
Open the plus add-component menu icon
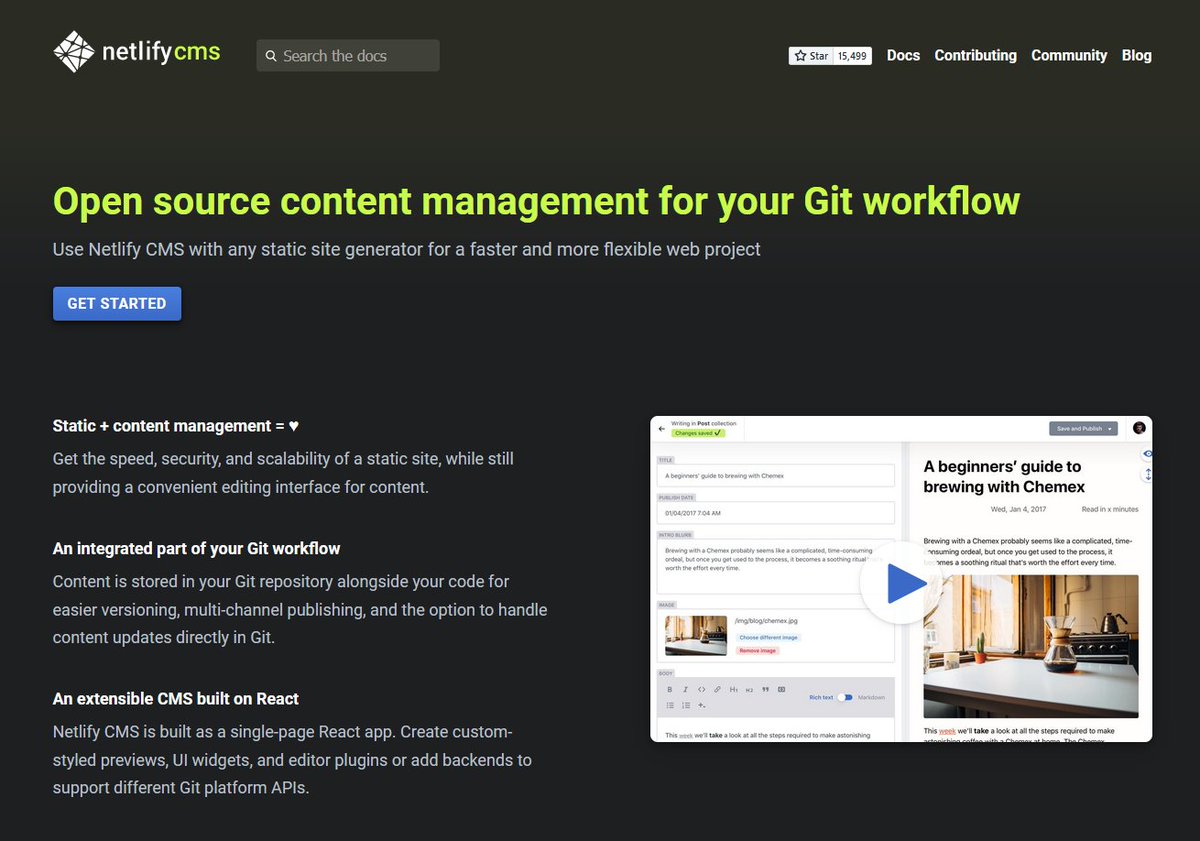point(702,705)
